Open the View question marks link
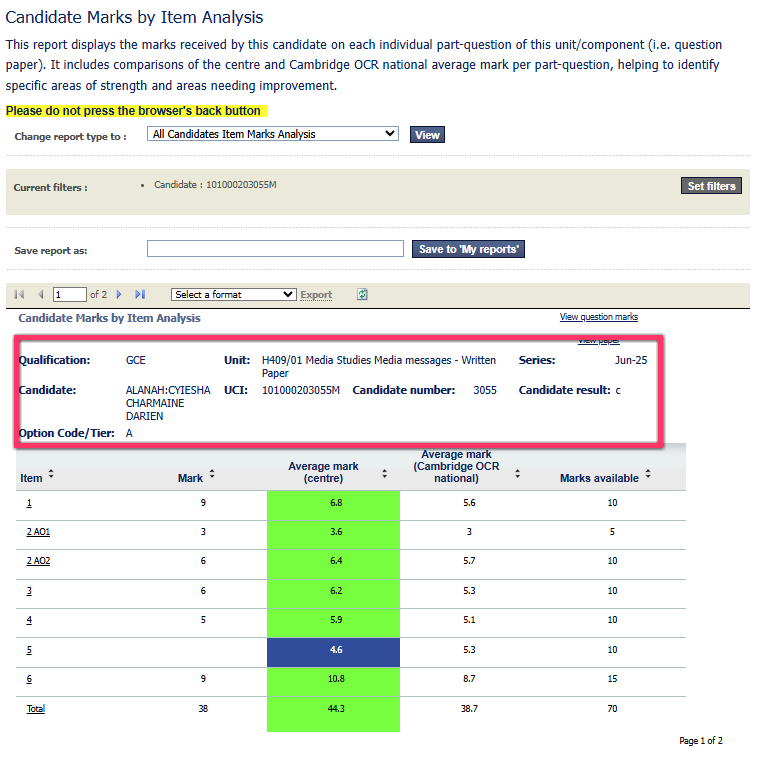Viewport: 758px width, 758px height. click(x=598, y=317)
